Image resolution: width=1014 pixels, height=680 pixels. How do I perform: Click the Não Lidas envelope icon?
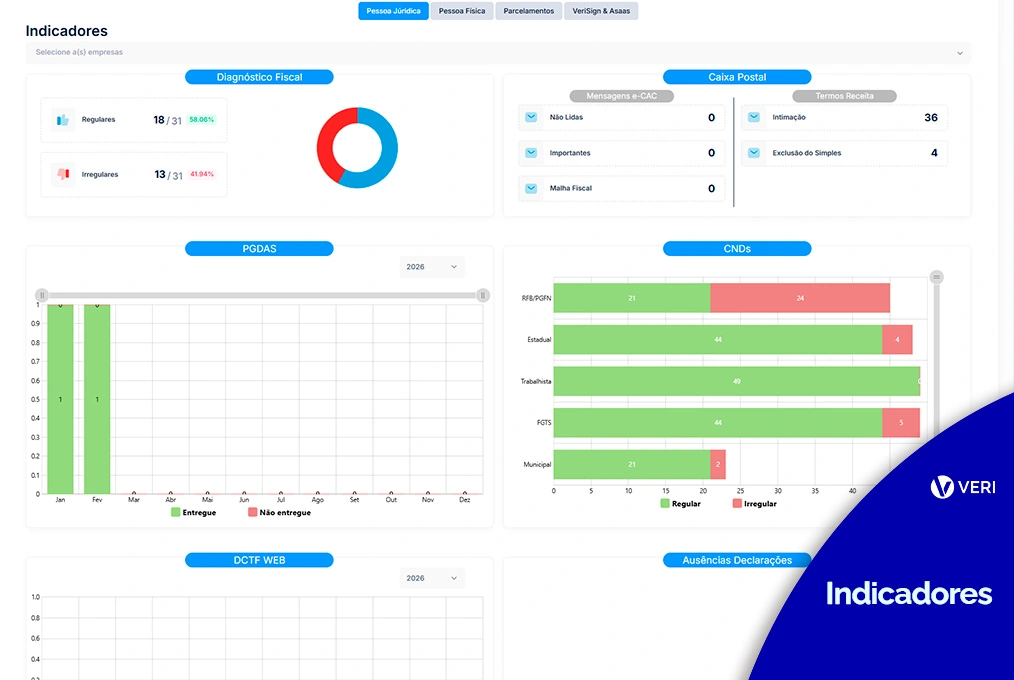click(531, 117)
